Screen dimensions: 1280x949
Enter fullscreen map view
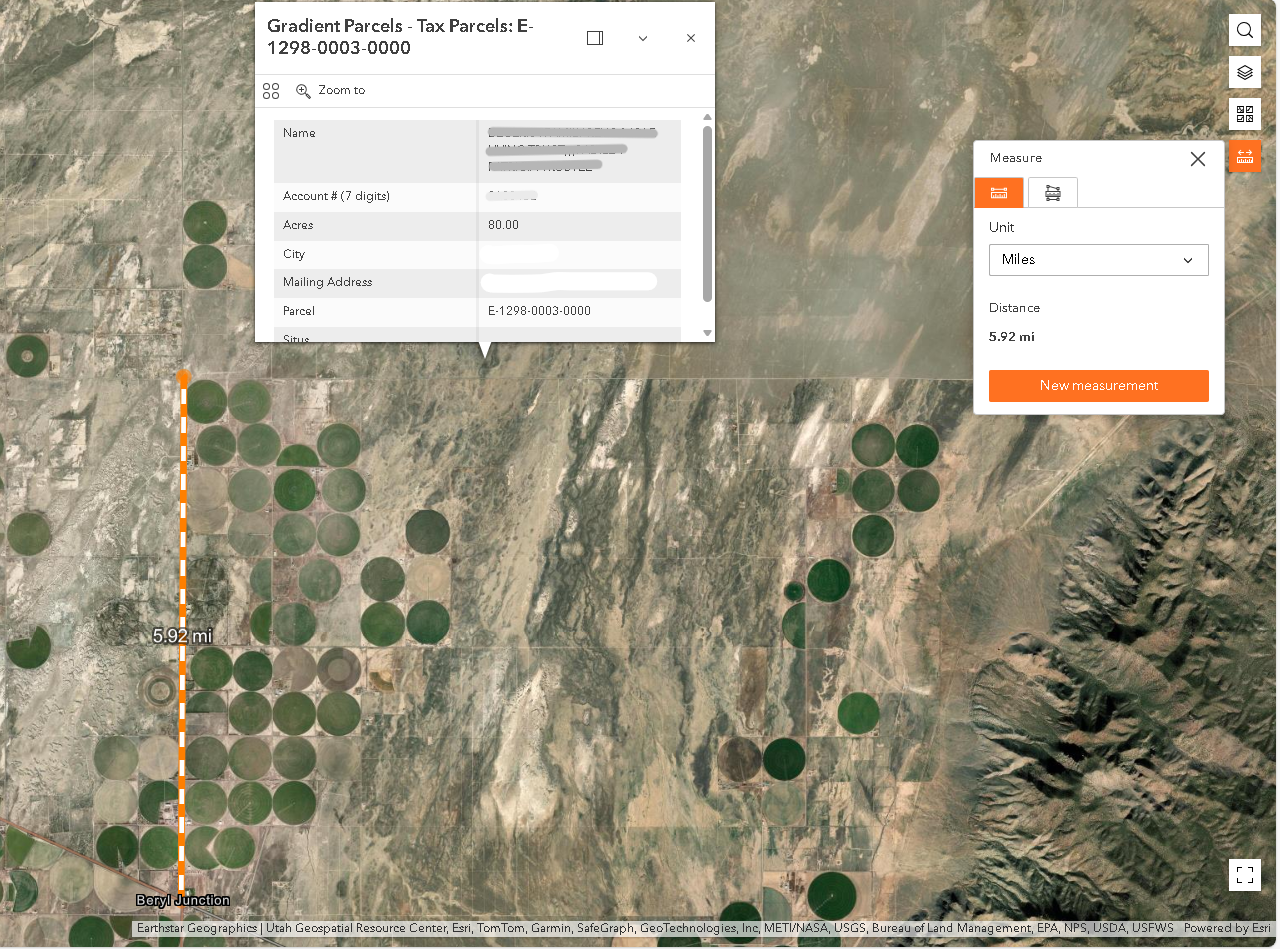click(x=1244, y=875)
